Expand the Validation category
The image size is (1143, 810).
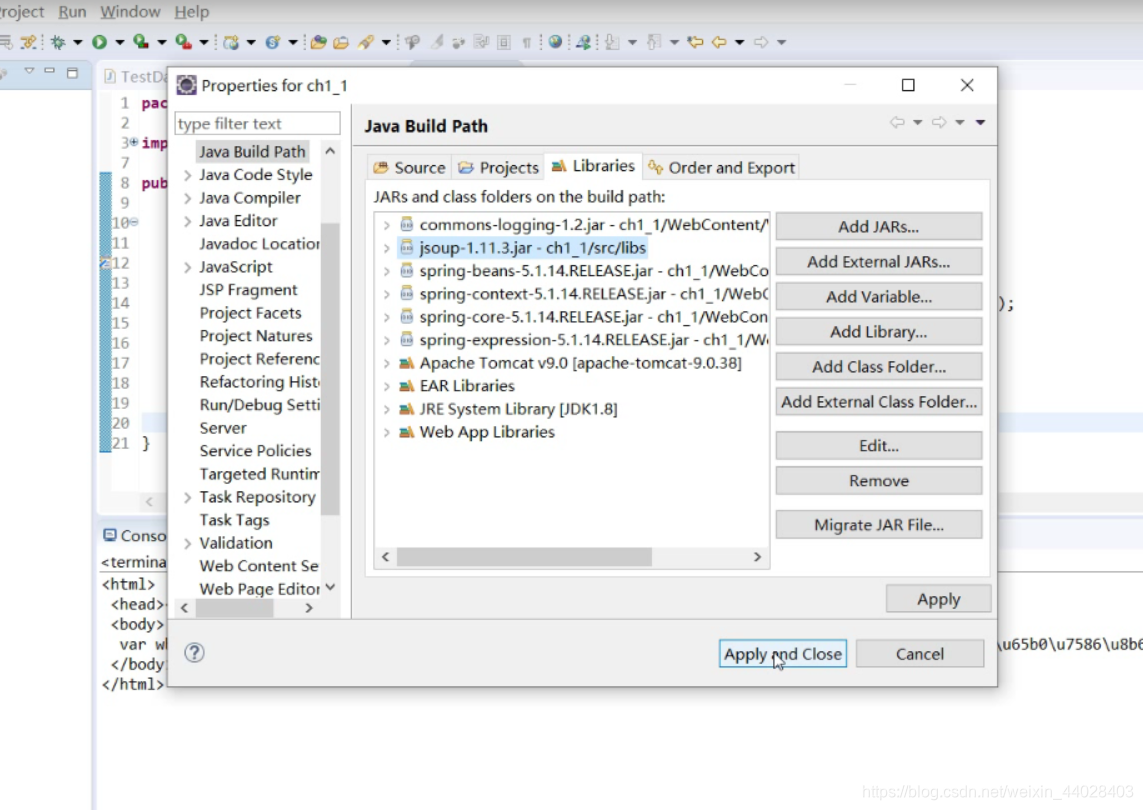[x=187, y=543]
